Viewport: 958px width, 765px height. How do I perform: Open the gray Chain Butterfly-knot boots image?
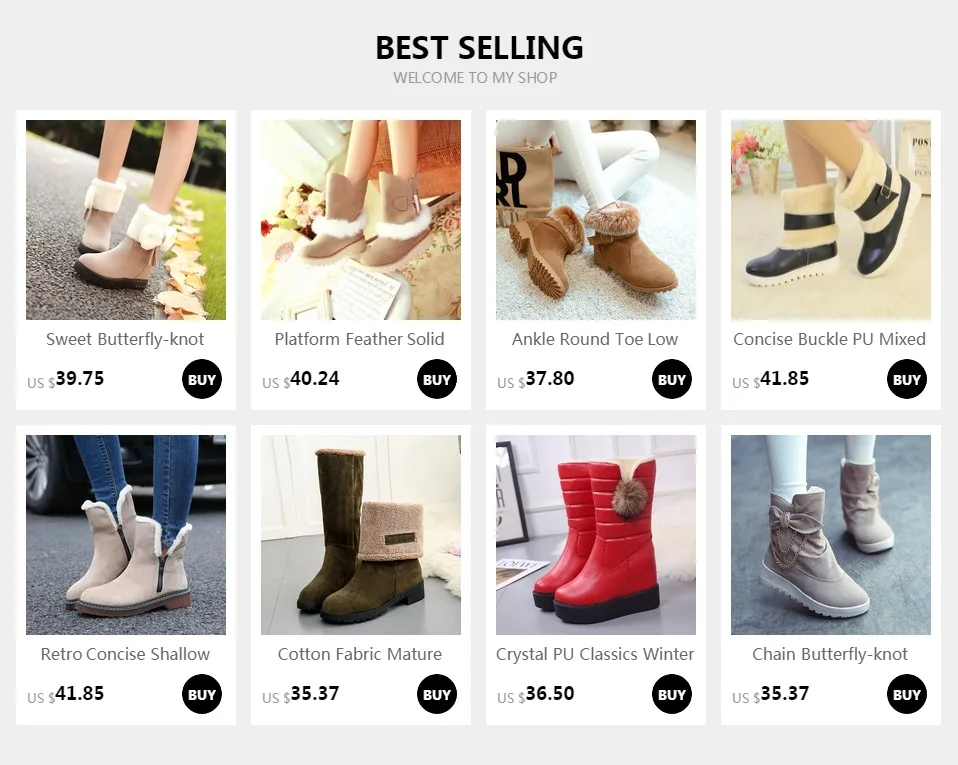pyautogui.click(x=831, y=535)
